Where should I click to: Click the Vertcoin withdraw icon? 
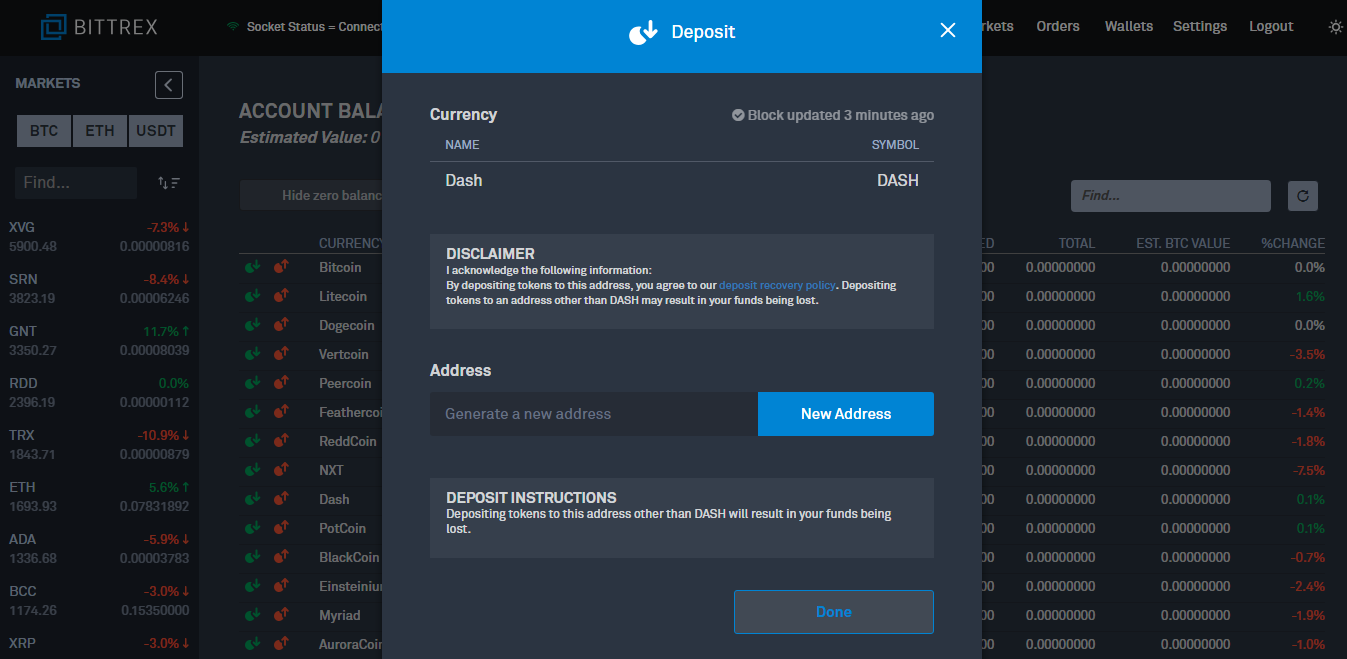click(x=281, y=354)
